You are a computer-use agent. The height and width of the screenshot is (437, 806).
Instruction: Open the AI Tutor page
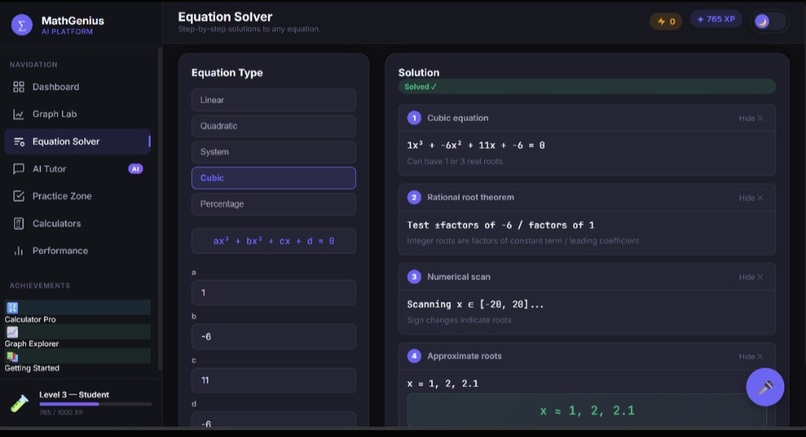pos(78,169)
